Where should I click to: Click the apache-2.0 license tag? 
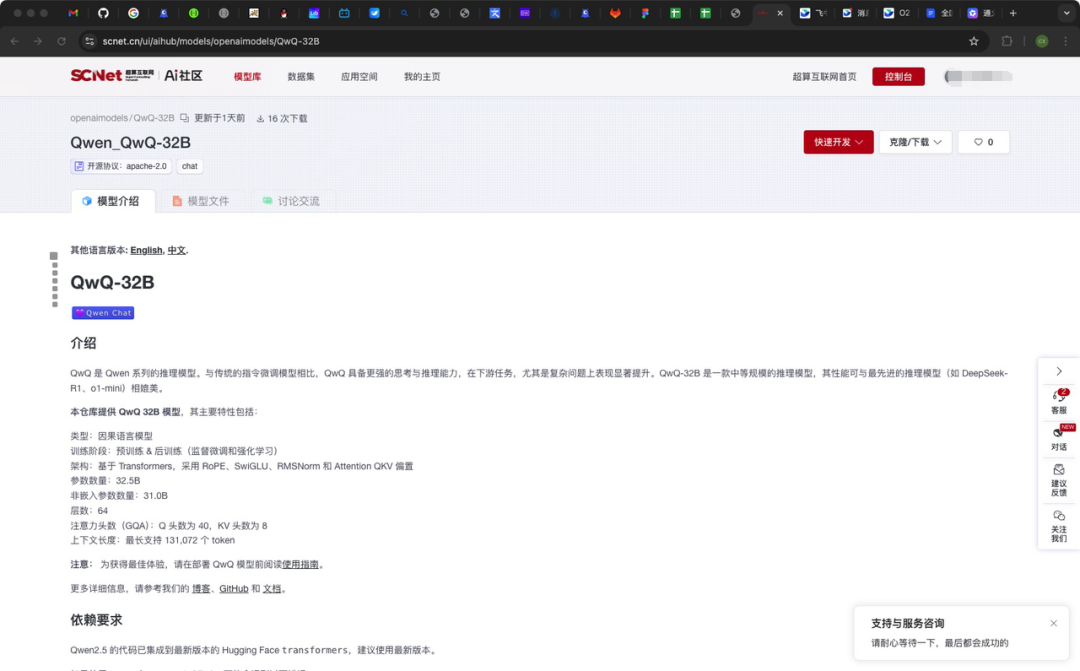click(x=121, y=166)
